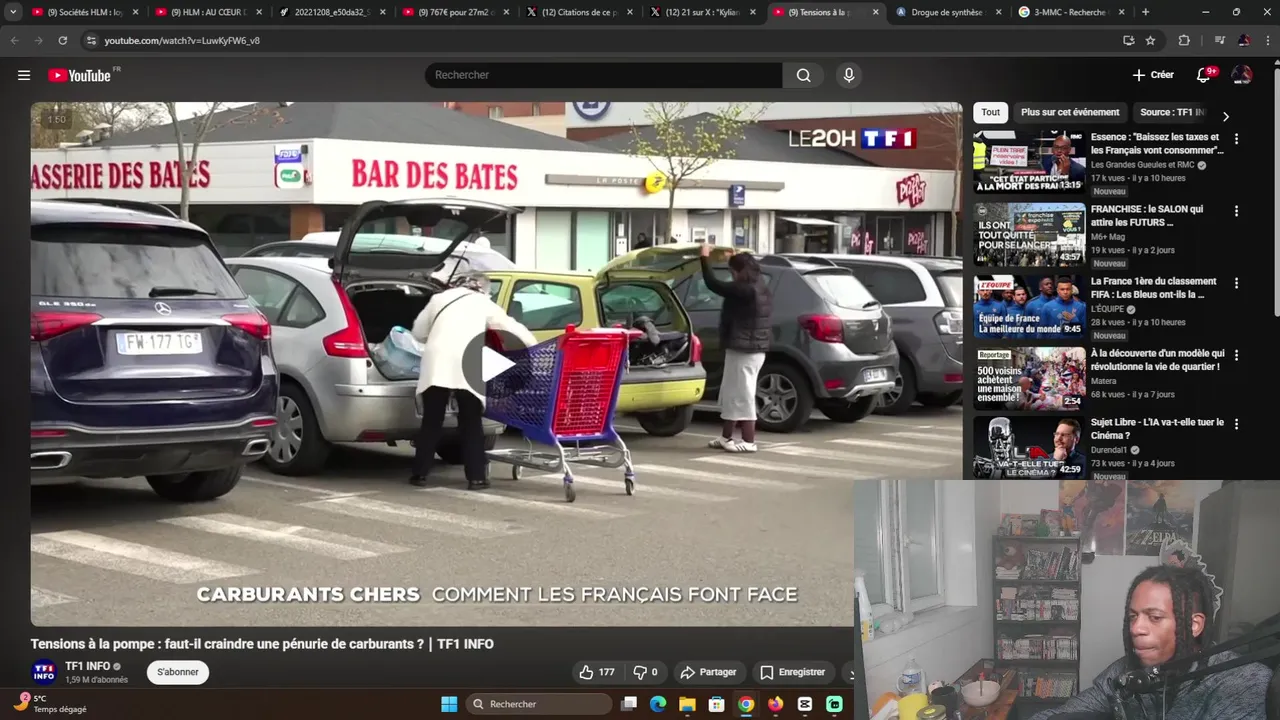Play the video with the center play button
1280x720 pixels.
496,364
